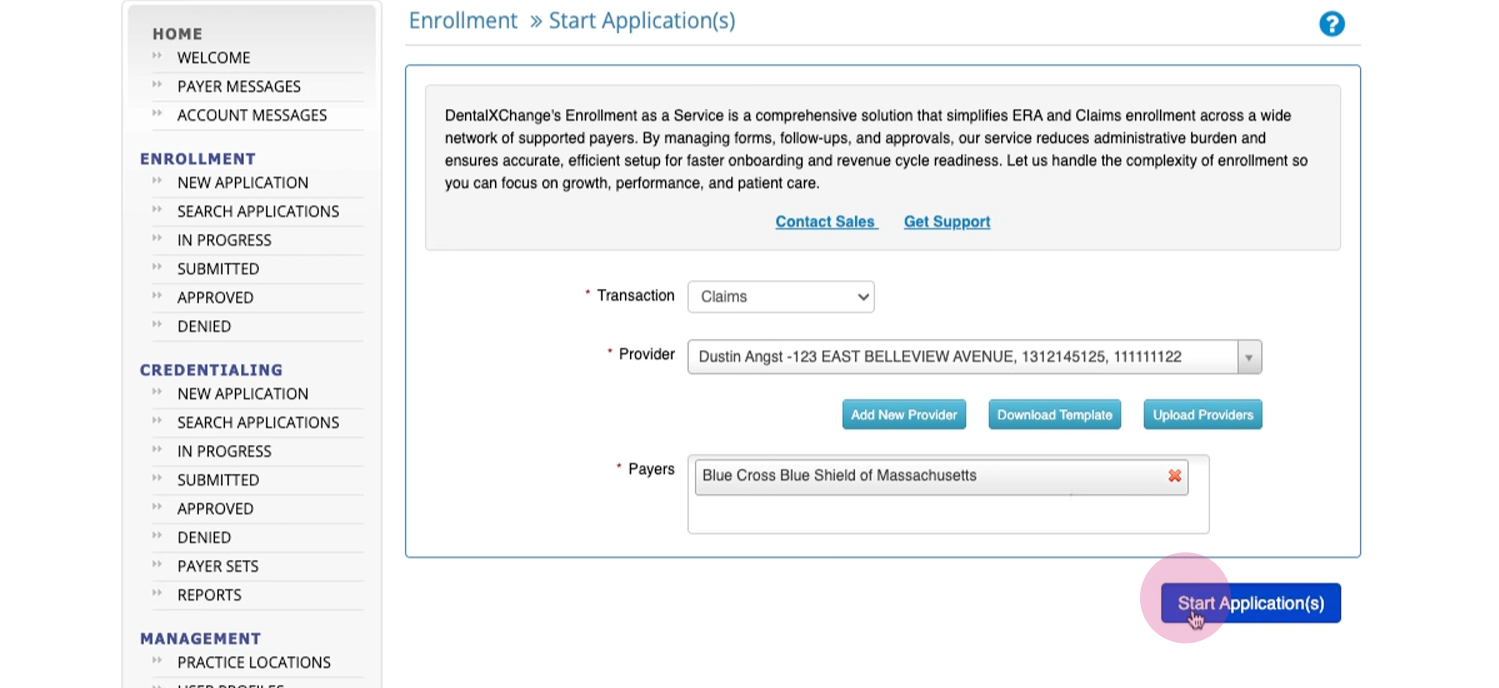1499x688 pixels.
Task: Open the blue help question mark icon
Action: click(x=1331, y=24)
